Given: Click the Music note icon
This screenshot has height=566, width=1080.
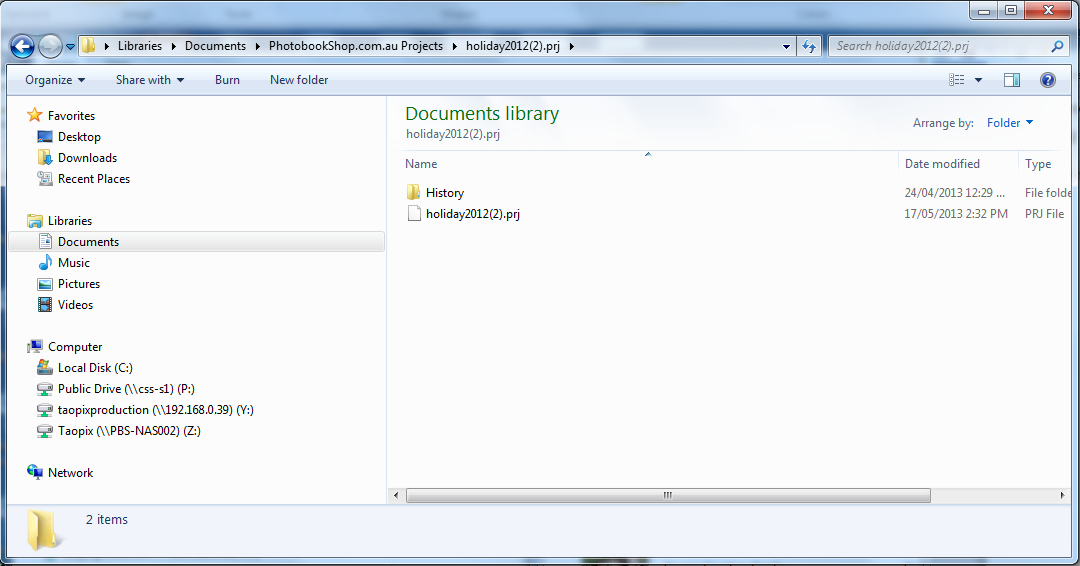Looking at the screenshot, I should 45,262.
